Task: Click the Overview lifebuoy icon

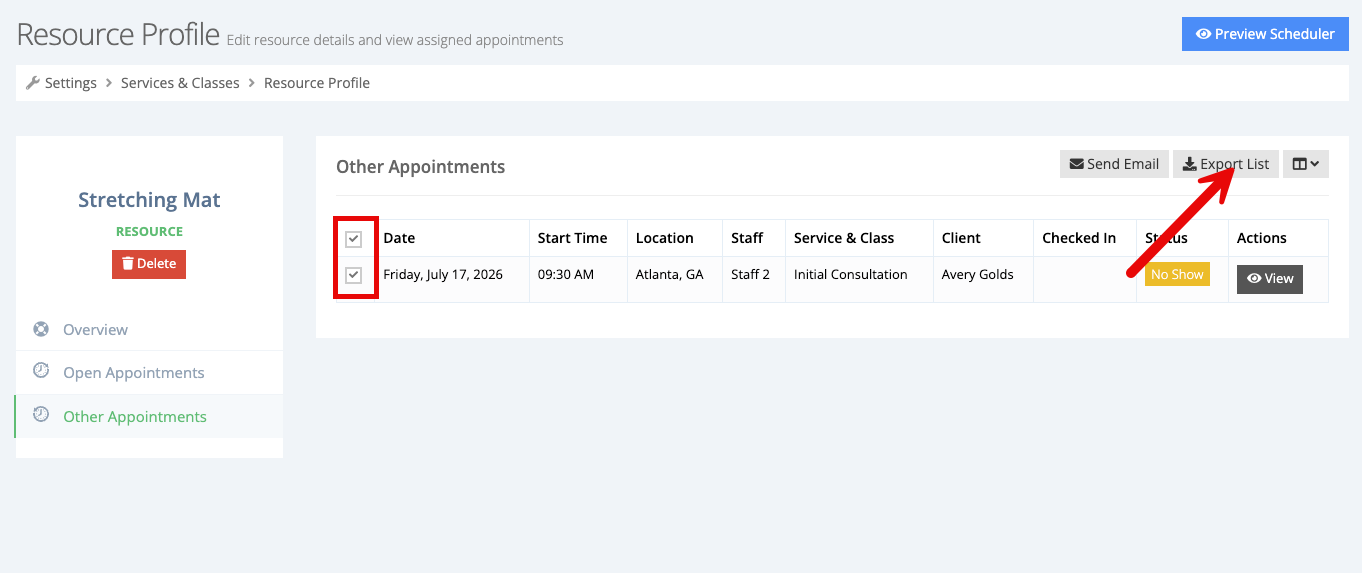Action: (x=41, y=328)
